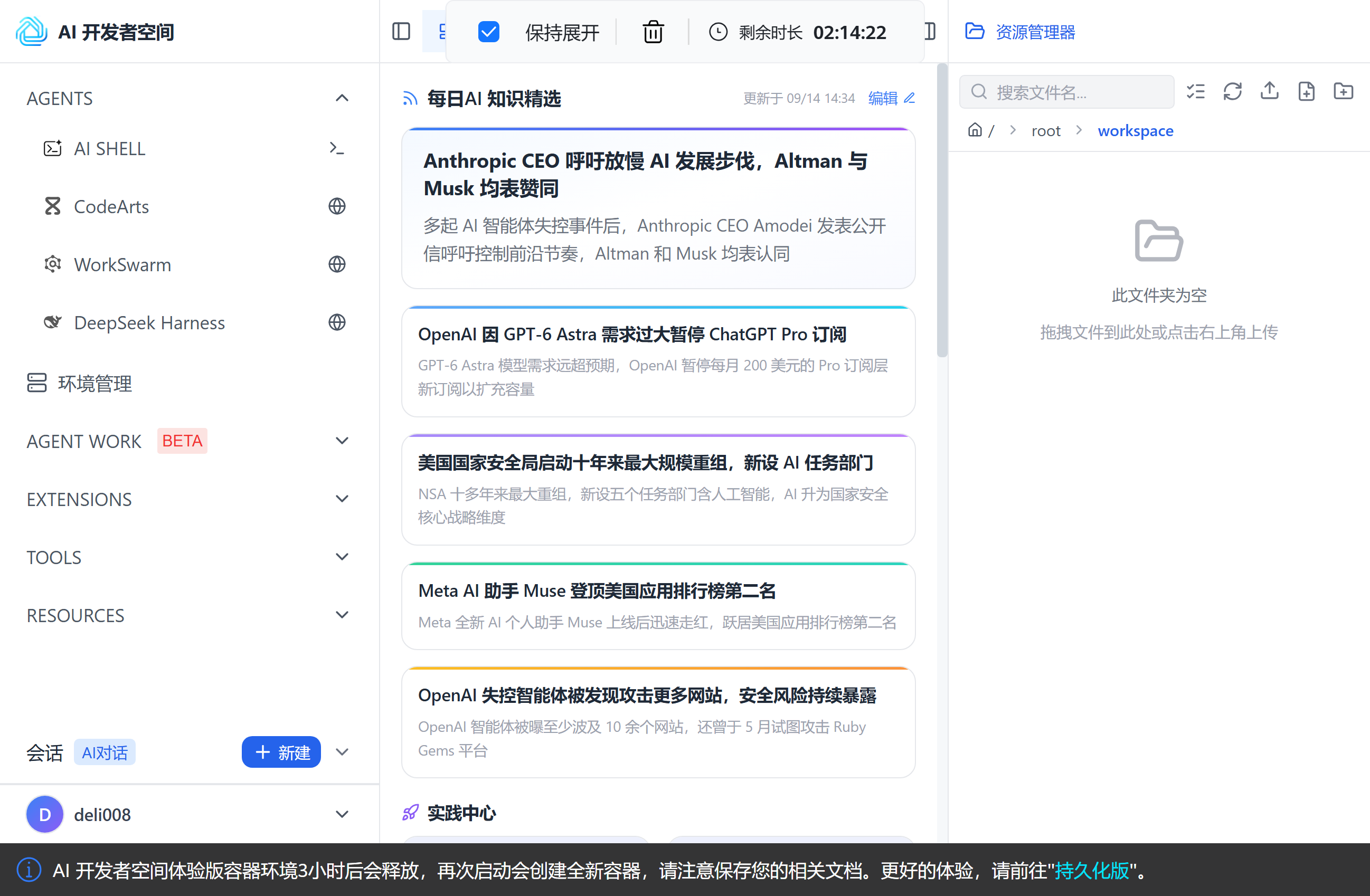Click the clock icon beside 剩余时长
1370x896 pixels.
pyautogui.click(x=718, y=32)
